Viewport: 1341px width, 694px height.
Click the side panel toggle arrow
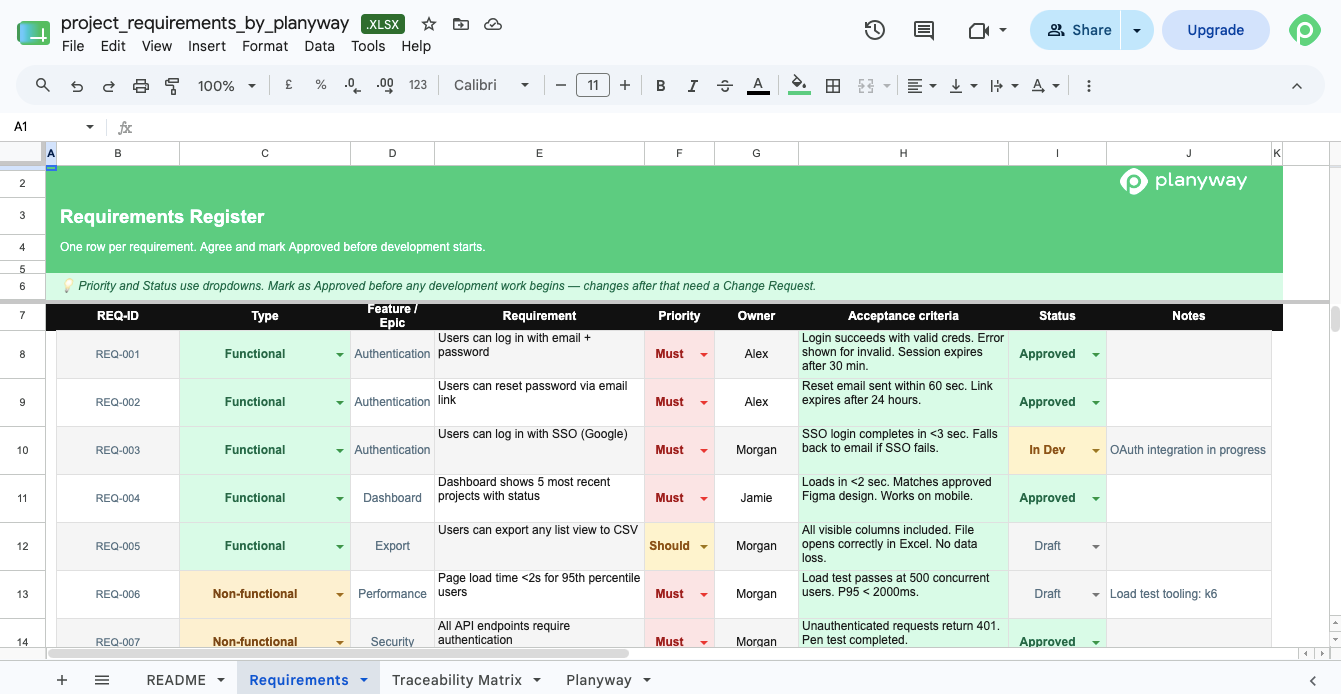tap(1313, 680)
